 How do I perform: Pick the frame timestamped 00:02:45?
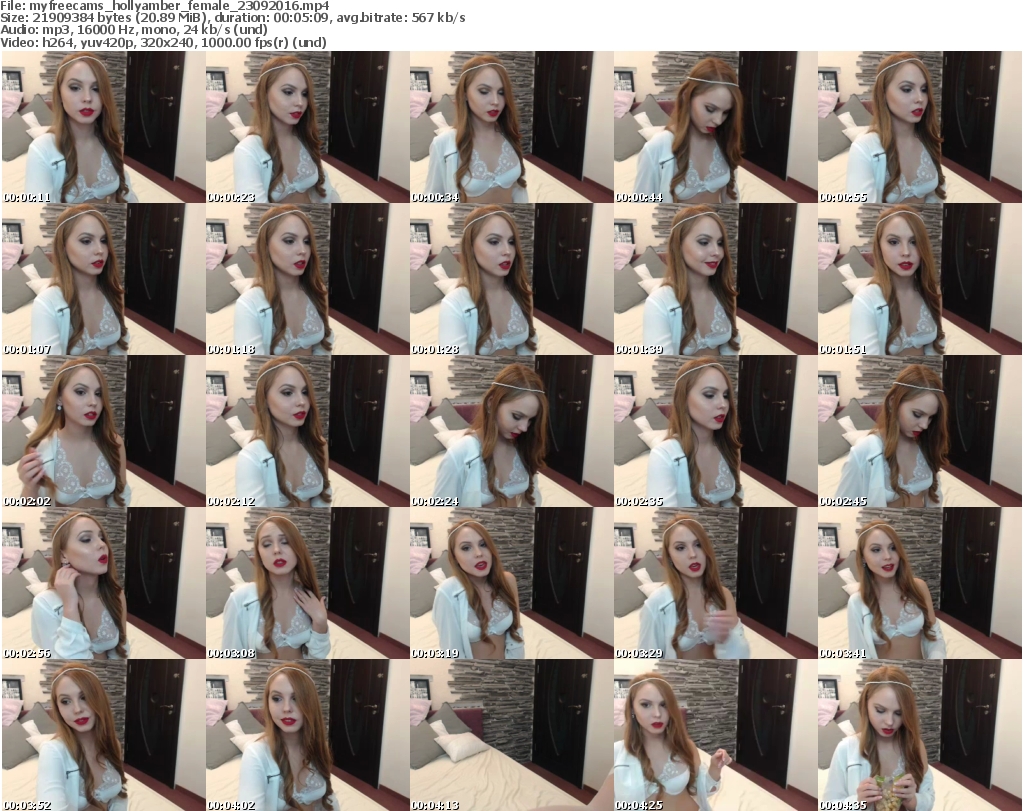920,432
